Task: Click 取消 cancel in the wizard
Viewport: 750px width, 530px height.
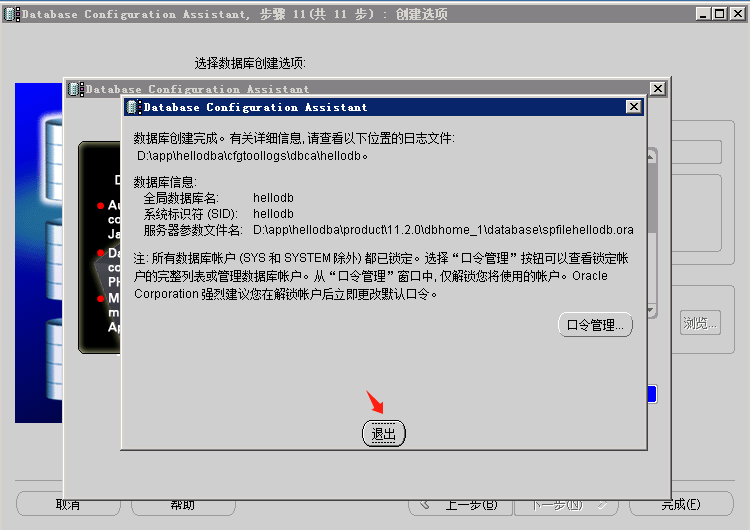Action: [x=68, y=506]
